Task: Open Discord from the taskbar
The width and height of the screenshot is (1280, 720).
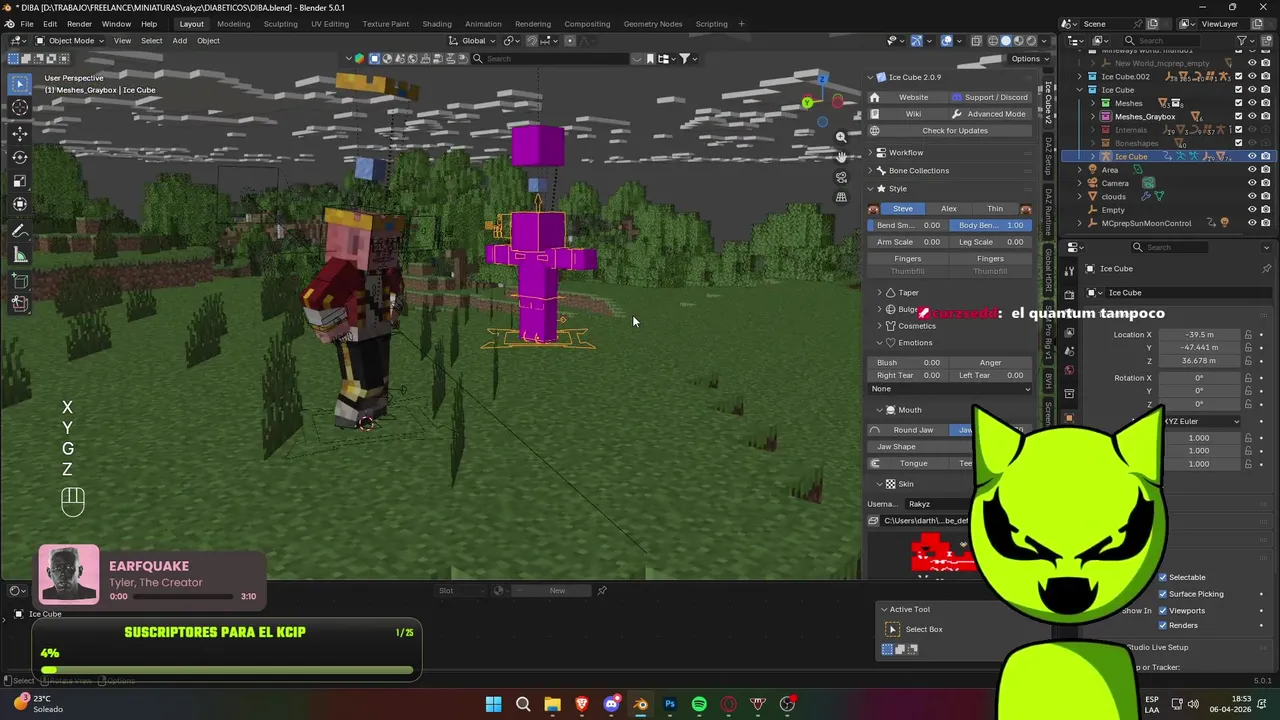Action: tap(611, 704)
